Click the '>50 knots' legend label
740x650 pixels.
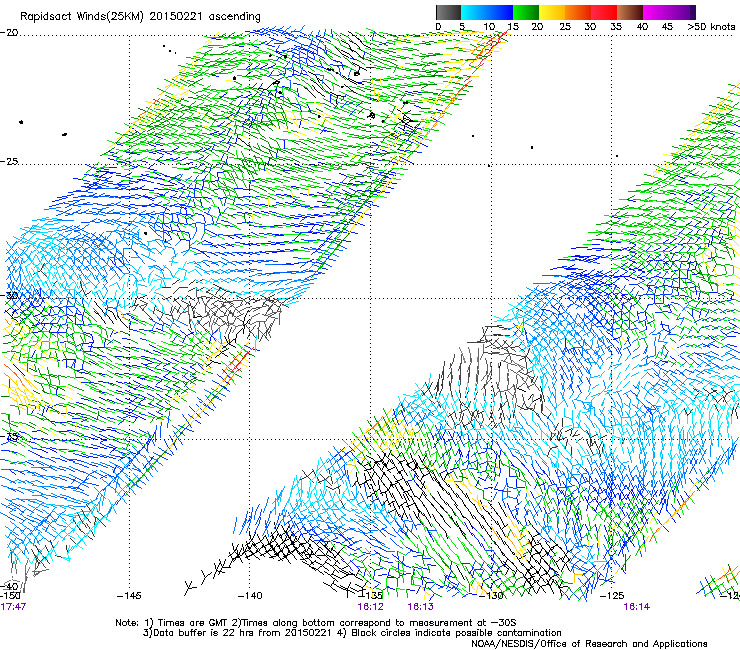tap(711, 26)
